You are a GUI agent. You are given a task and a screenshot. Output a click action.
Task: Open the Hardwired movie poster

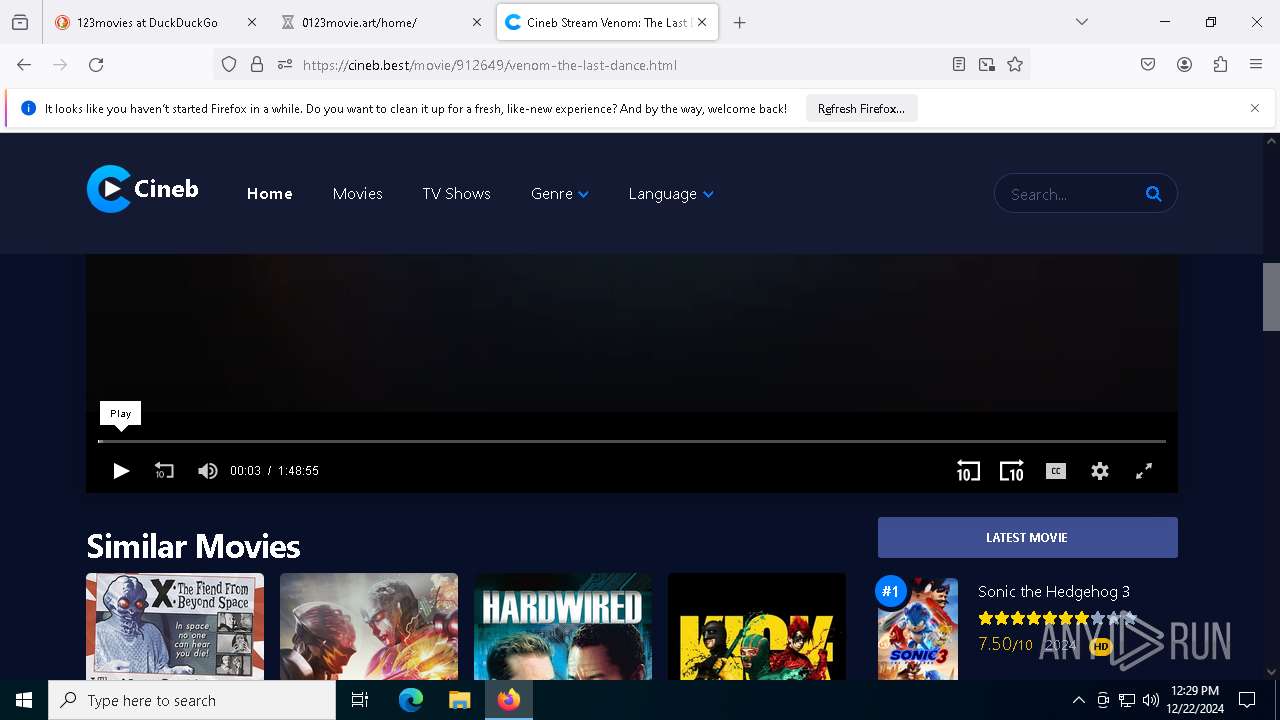pos(563,626)
